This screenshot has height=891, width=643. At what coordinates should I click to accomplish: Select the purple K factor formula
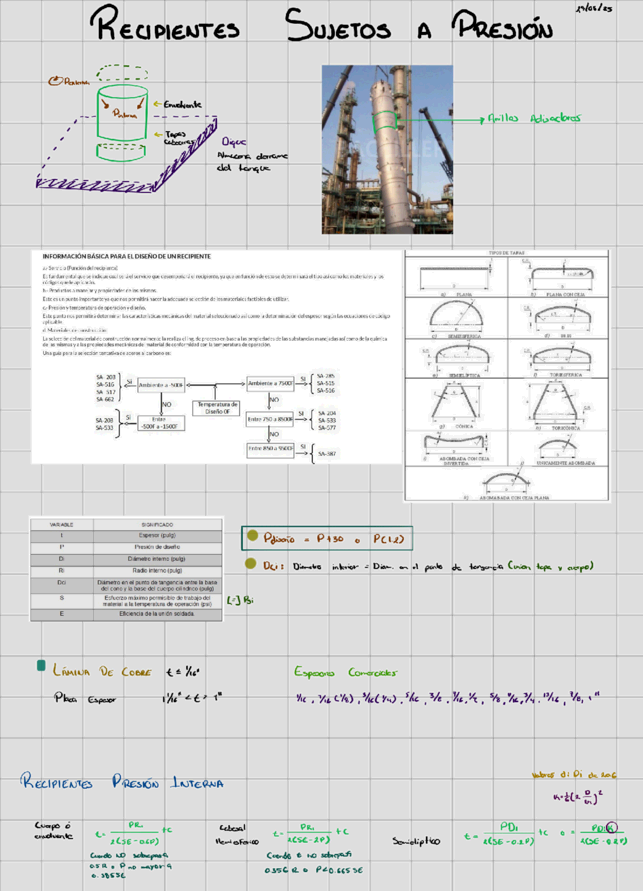click(x=578, y=796)
